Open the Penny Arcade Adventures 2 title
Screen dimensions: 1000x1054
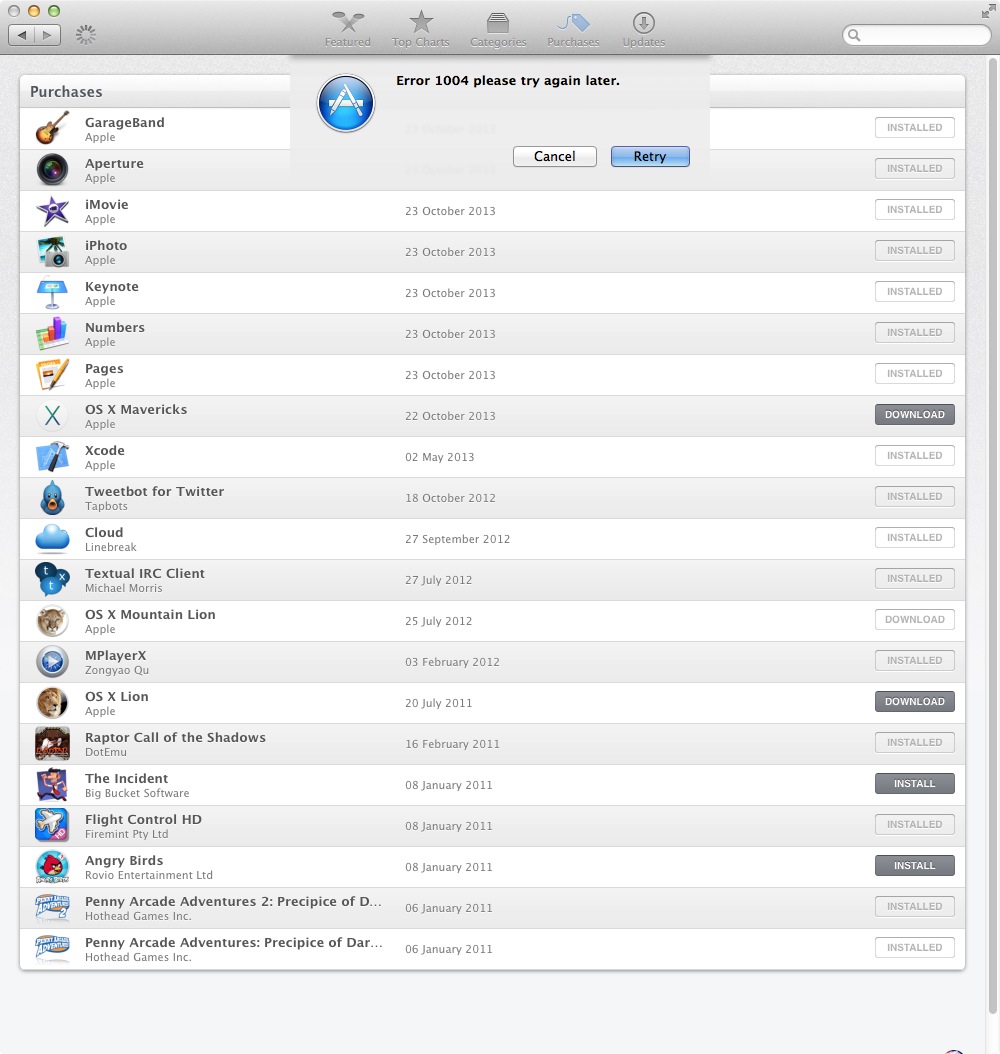tap(233, 901)
